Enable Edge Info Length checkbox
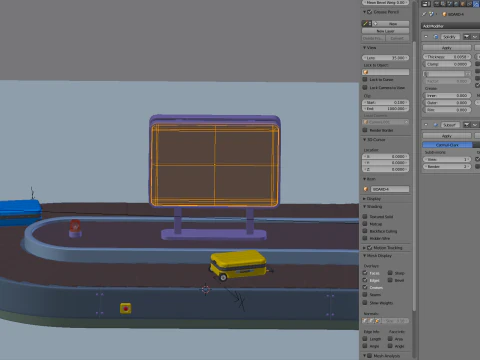 pos(365,339)
